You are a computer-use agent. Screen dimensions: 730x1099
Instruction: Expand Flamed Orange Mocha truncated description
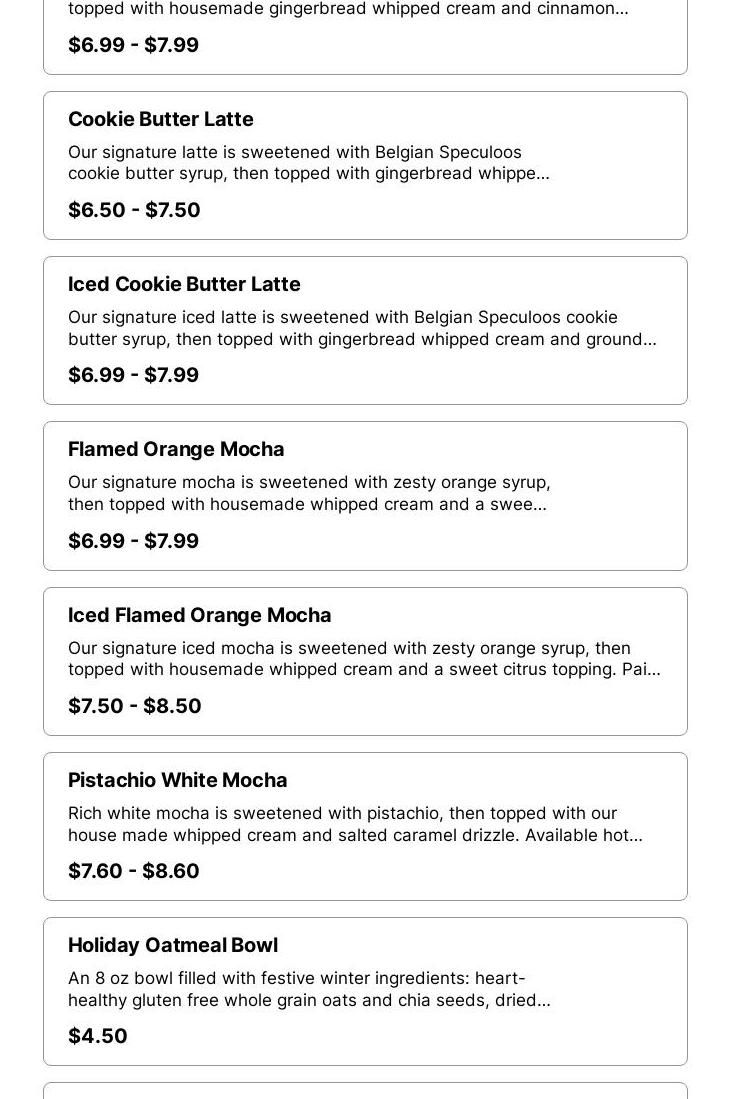coord(309,493)
